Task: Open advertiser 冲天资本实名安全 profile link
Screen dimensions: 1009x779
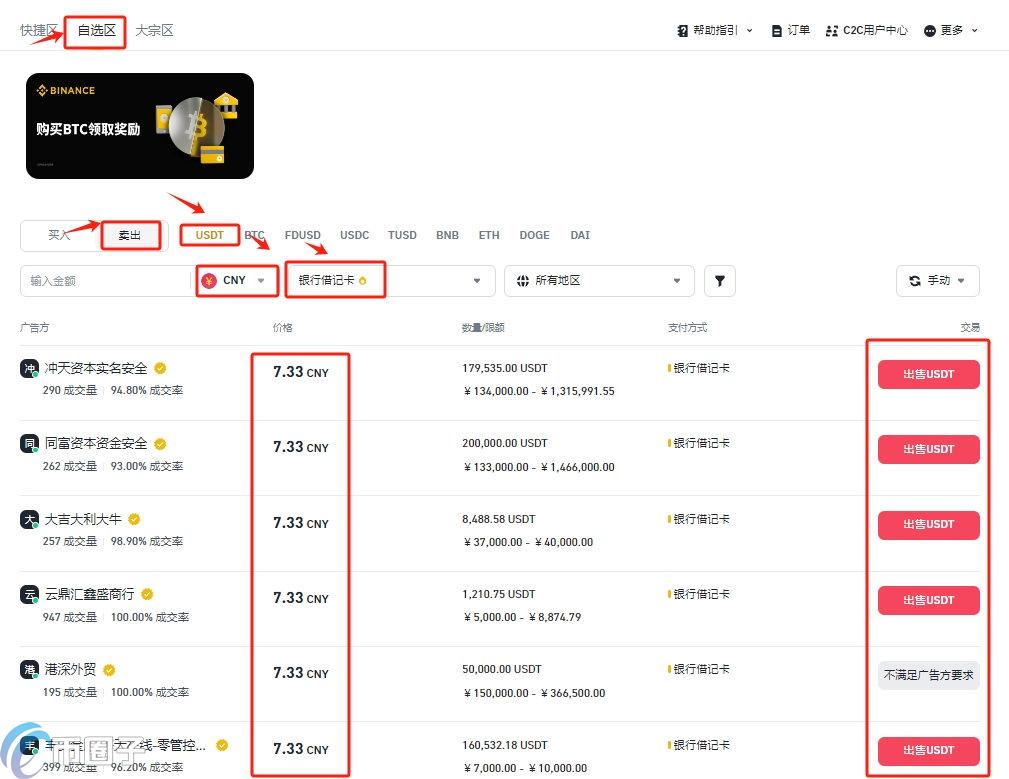Action: pyautogui.click(x=96, y=368)
